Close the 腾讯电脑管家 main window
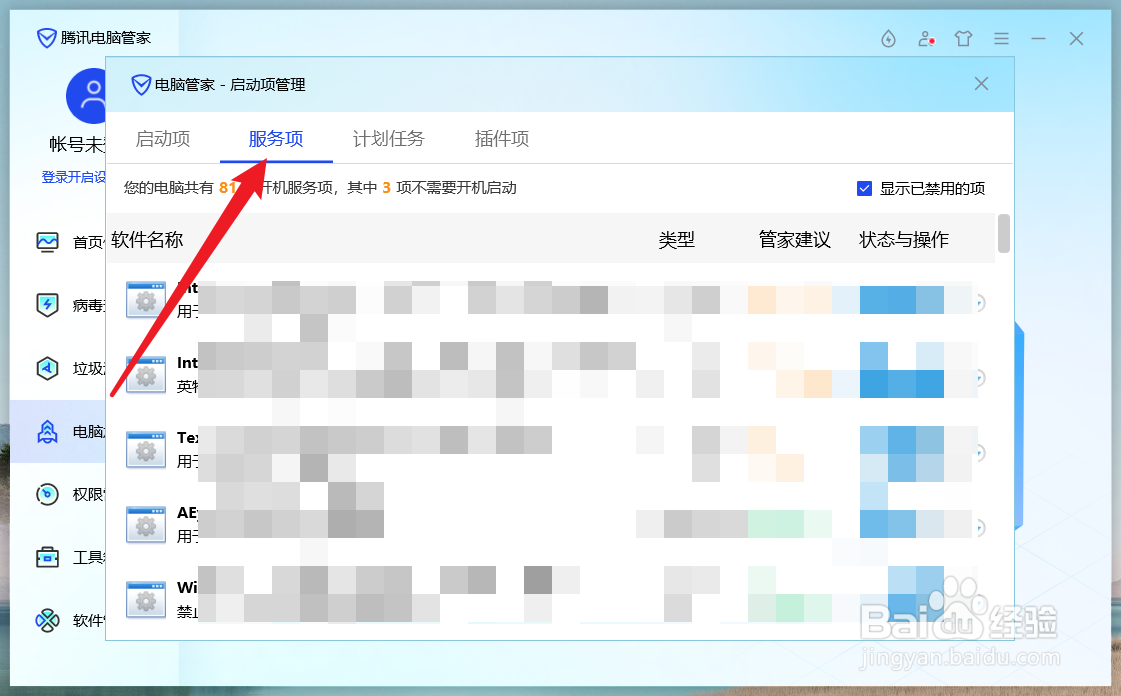1121x696 pixels. (x=1076, y=39)
